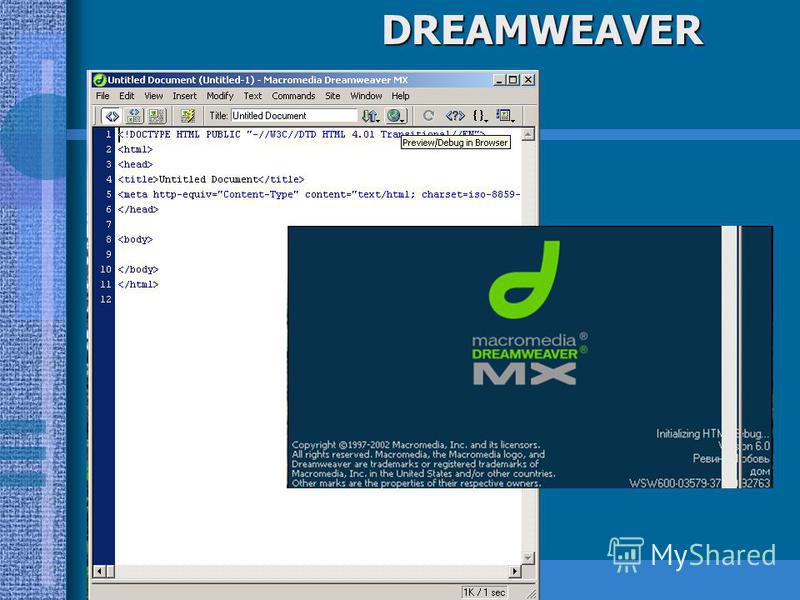The width and height of the screenshot is (800, 600).
Task: Open the View menu
Action: click(154, 96)
